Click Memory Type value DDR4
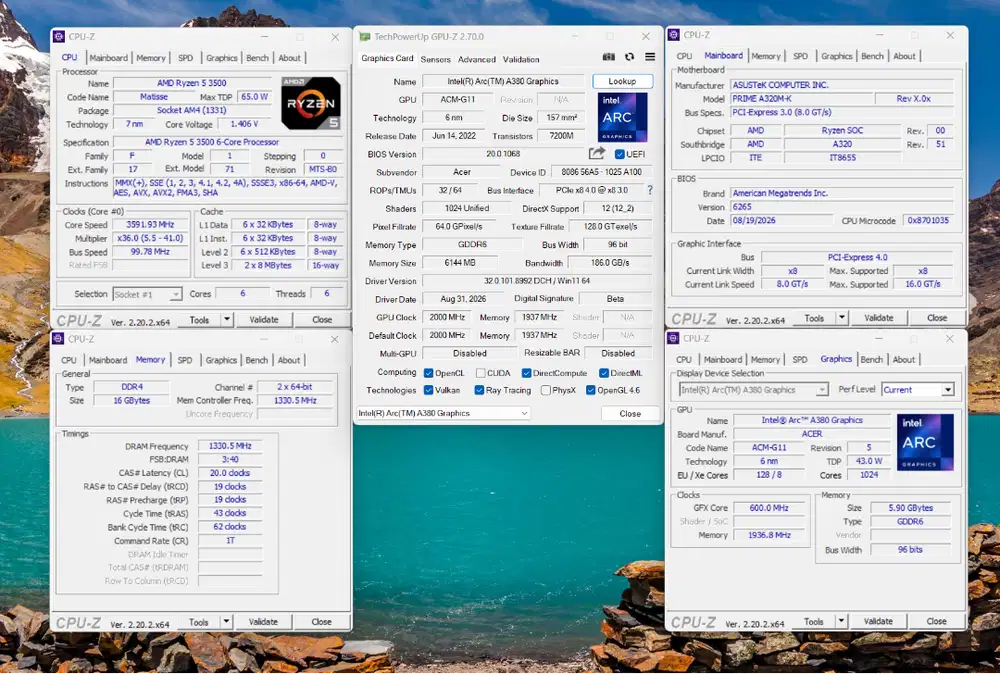The width and height of the screenshot is (1000, 674). click(x=132, y=387)
